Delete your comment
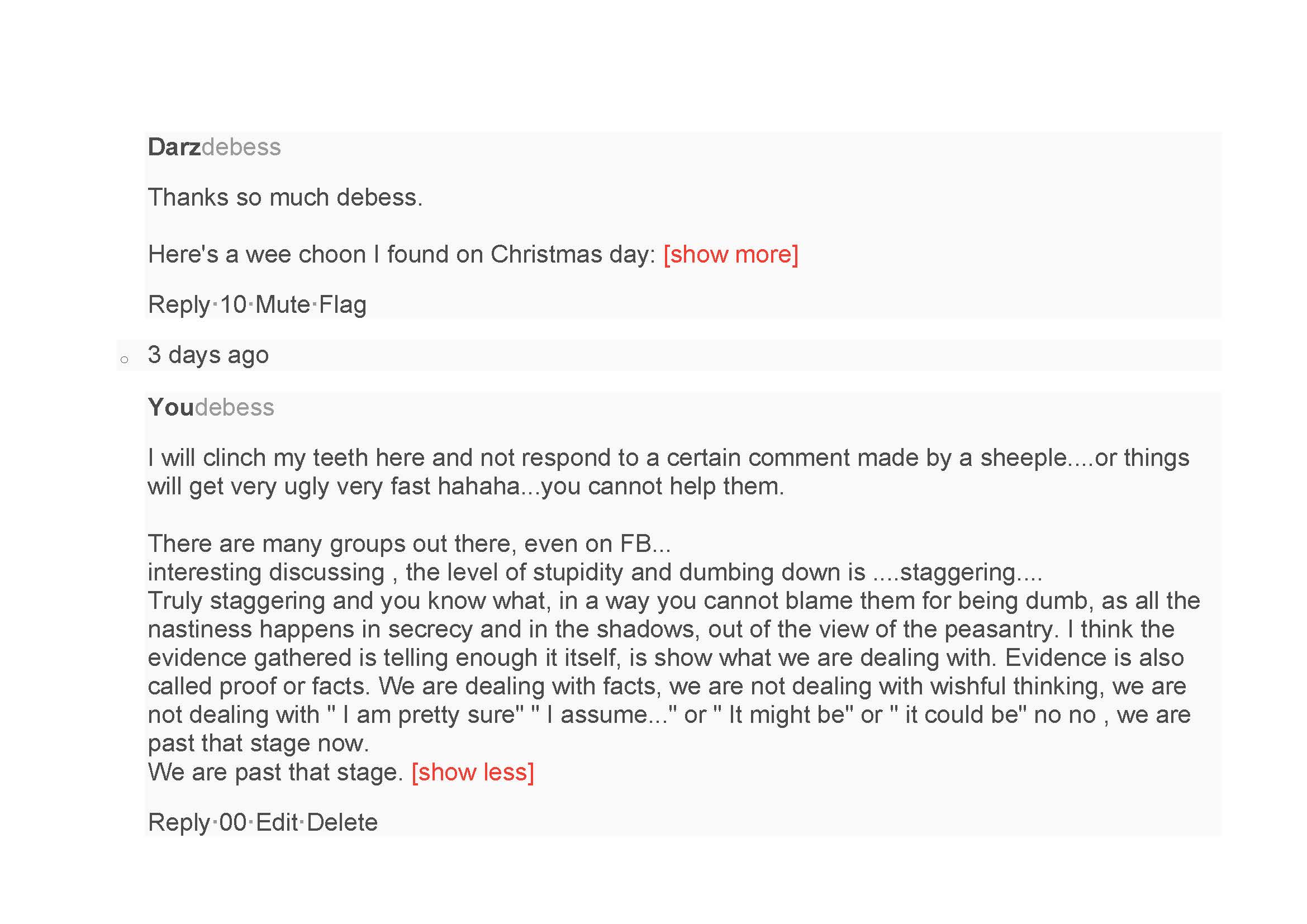This screenshot has width=1307, height=924. point(342,822)
